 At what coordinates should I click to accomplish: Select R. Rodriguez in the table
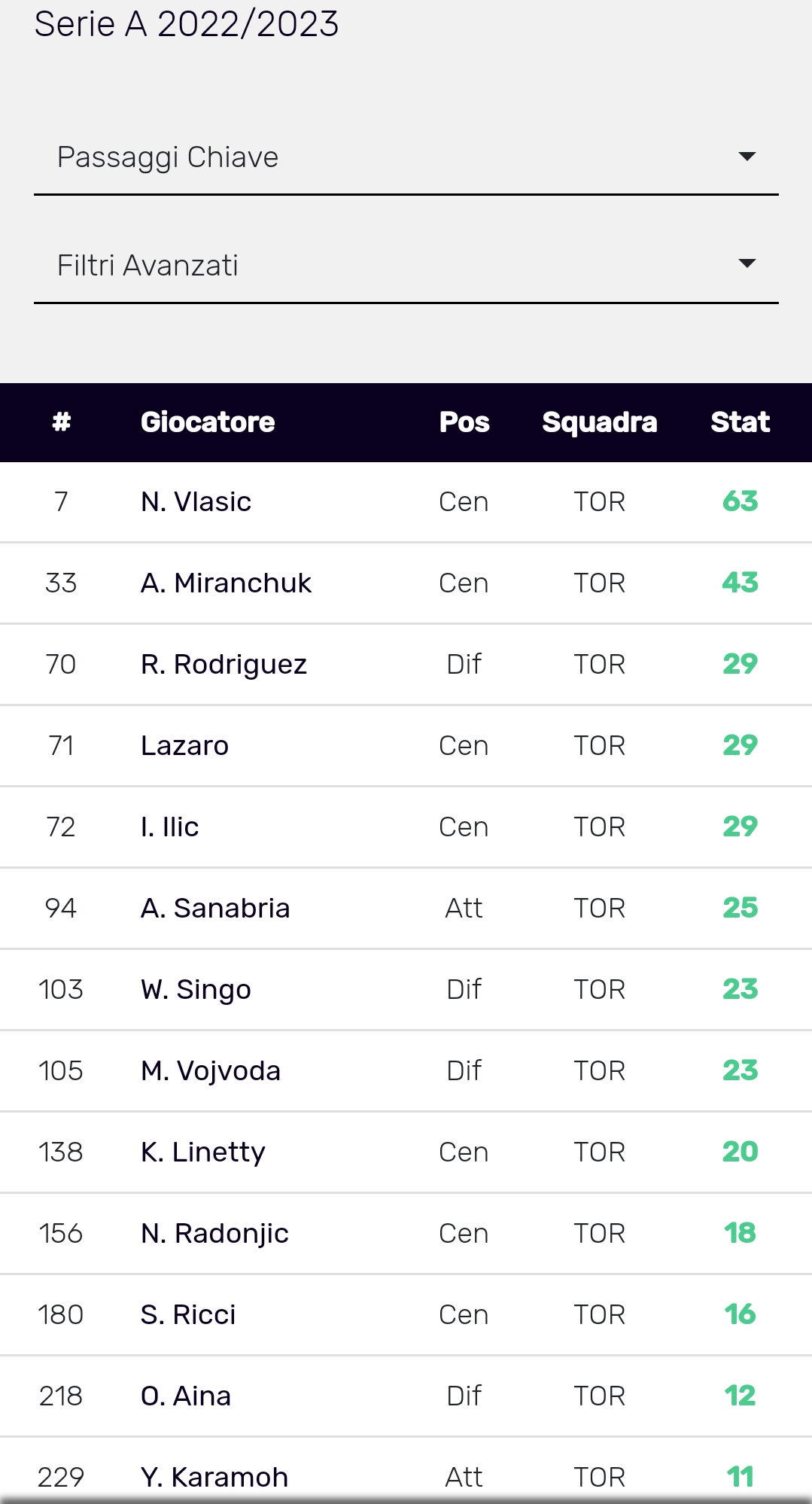[x=224, y=665]
